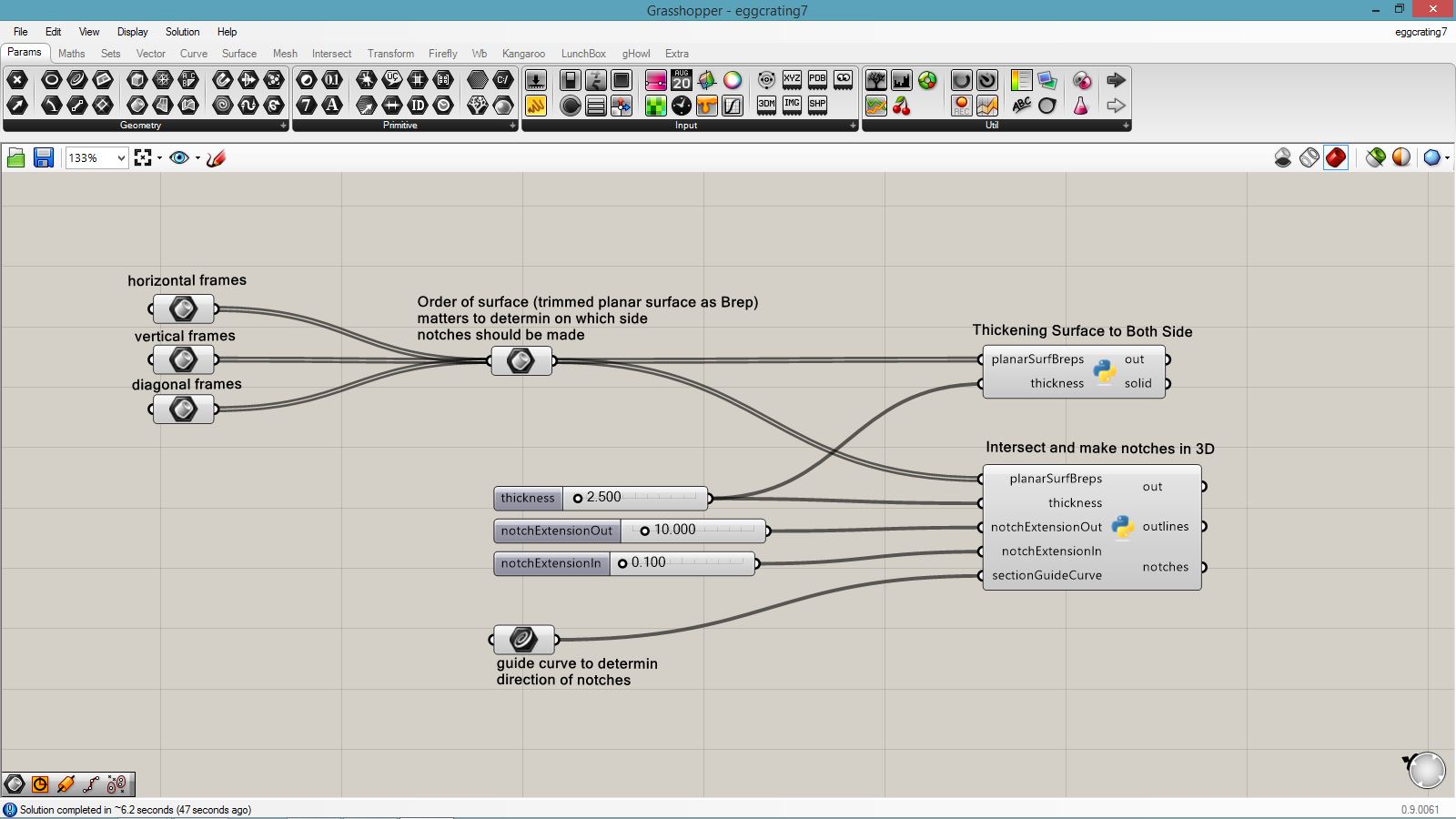Screen dimensions: 1456x819
Task: Click the guide curve parameter component
Action: point(523,640)
